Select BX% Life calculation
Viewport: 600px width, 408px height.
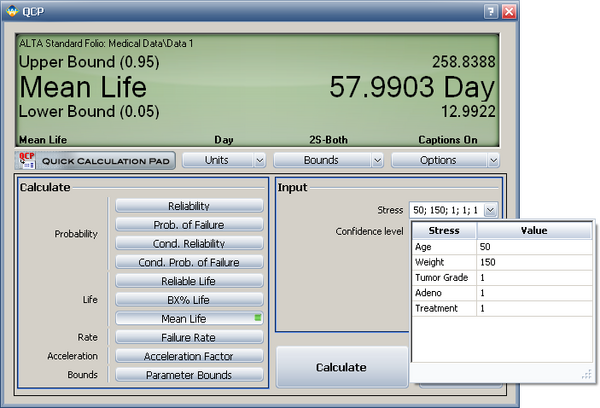pos(189,300)
